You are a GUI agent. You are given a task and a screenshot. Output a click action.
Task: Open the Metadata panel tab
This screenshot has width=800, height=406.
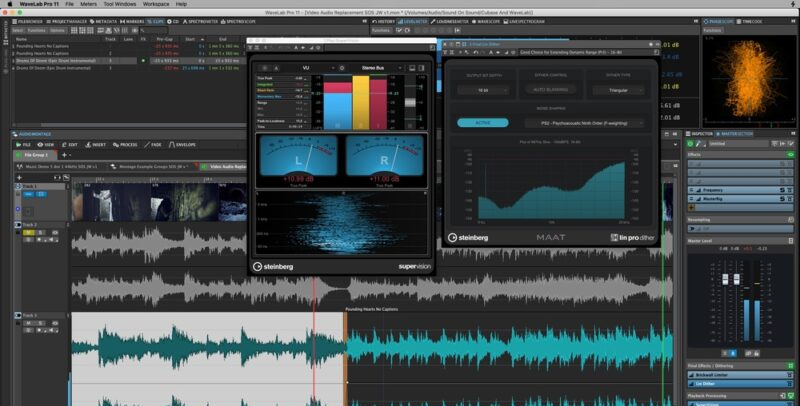point(104,21)
